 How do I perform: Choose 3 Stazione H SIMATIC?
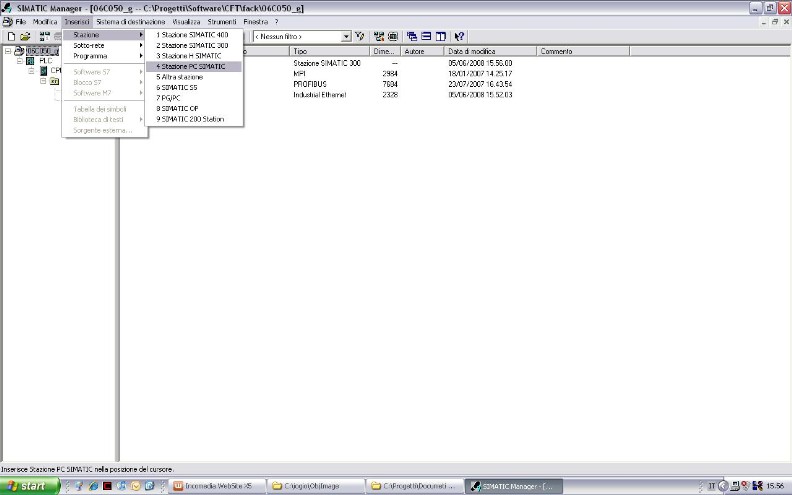pos(194,56)
